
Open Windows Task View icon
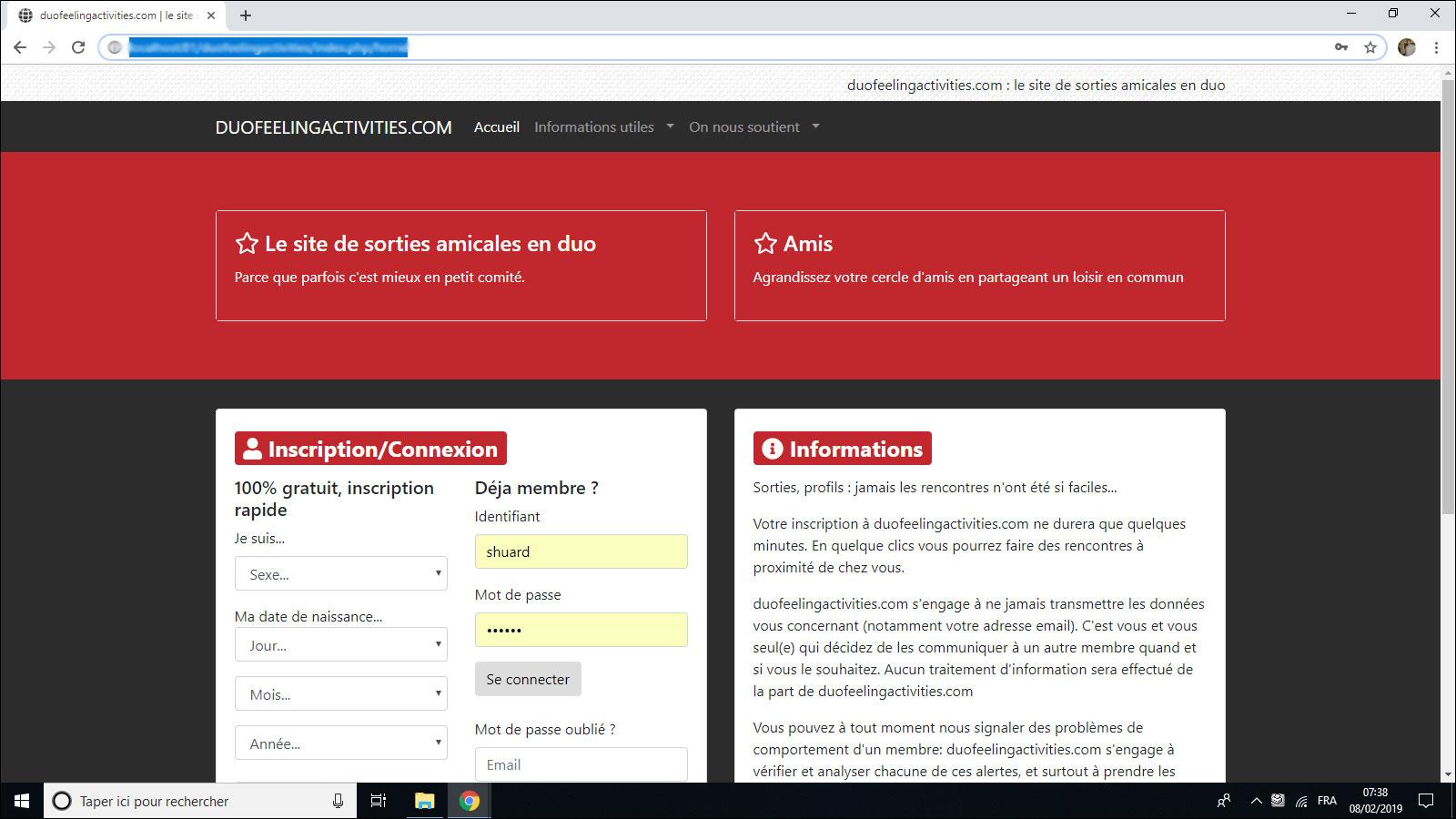pyautogui.click(x=378, y=801)
